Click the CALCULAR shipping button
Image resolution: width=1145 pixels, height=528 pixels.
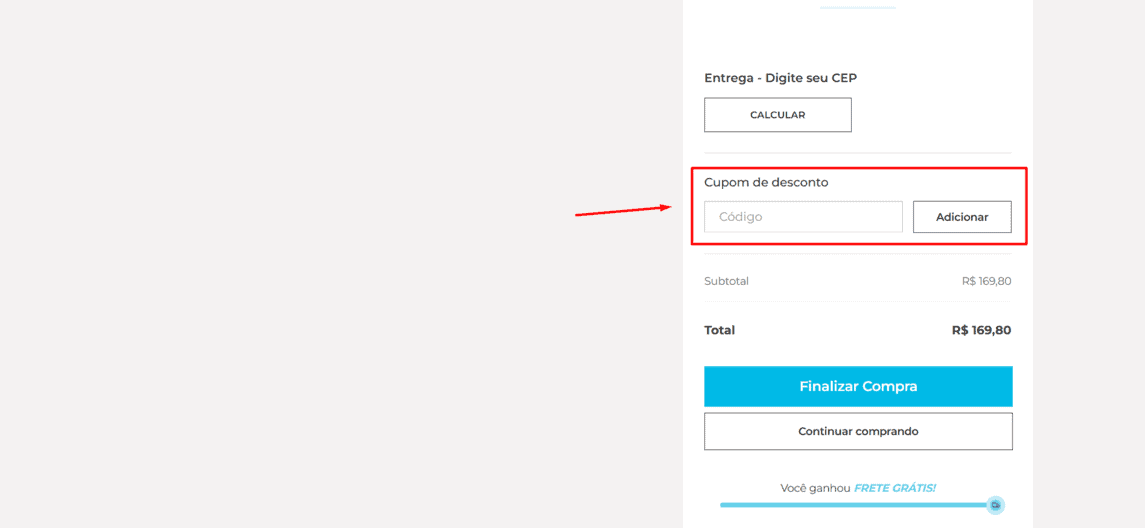[778, 115]
